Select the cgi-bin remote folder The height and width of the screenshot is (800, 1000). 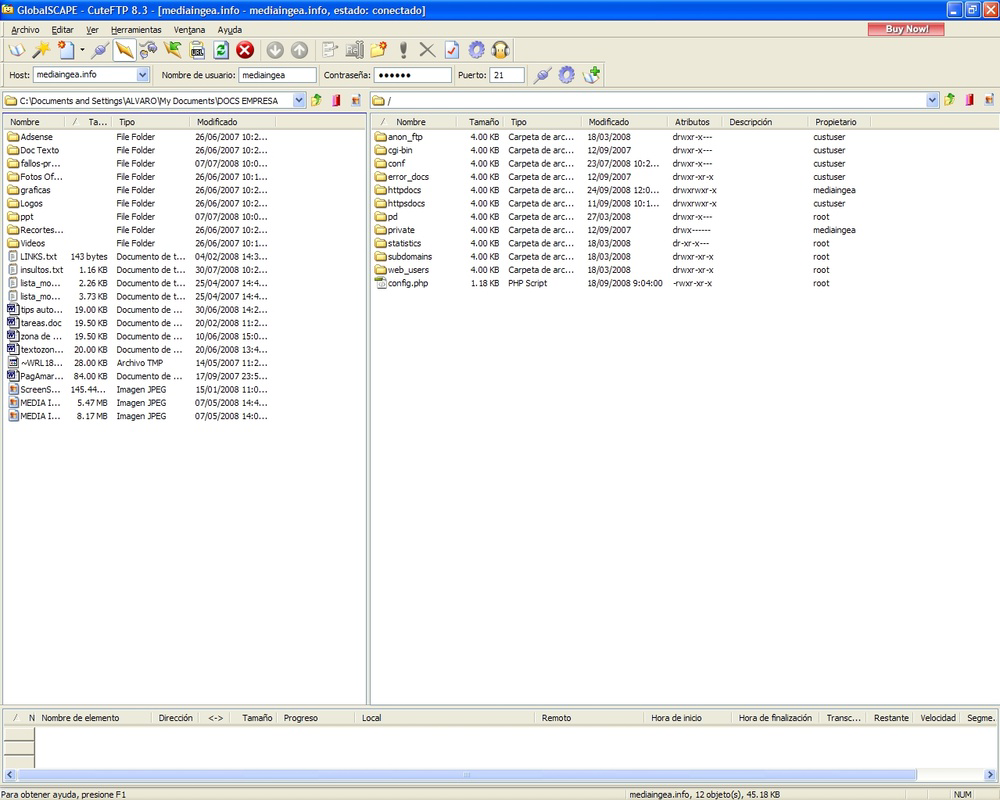click(400, 150)
